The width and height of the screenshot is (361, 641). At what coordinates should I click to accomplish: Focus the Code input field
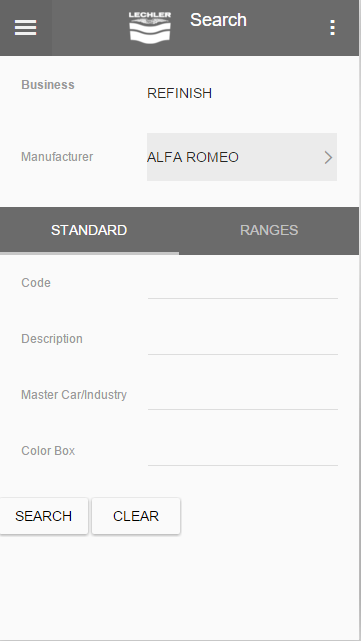coord(243,285)
